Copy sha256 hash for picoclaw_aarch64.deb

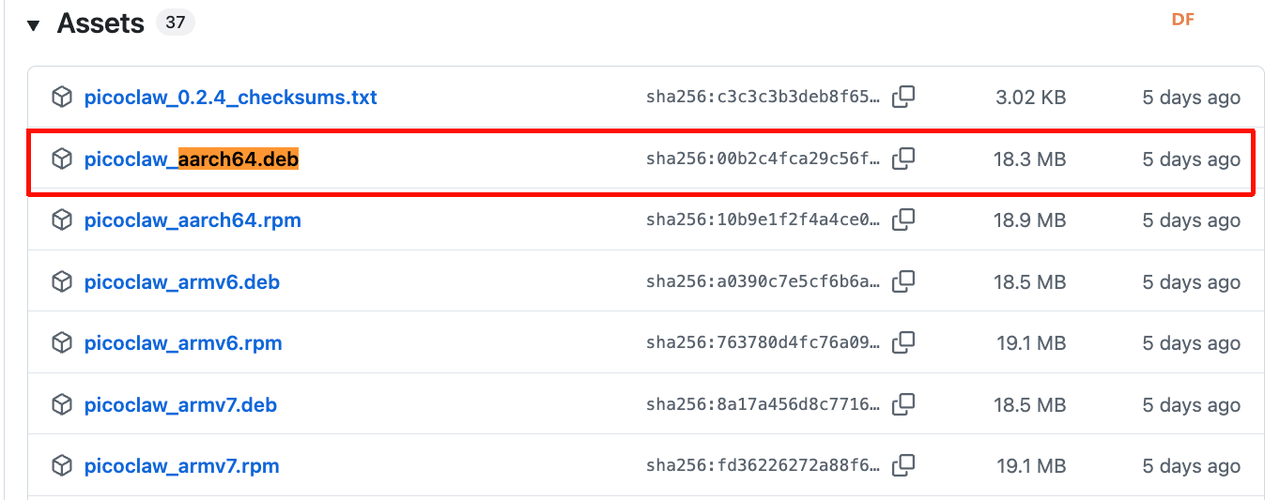click(903, 159)
